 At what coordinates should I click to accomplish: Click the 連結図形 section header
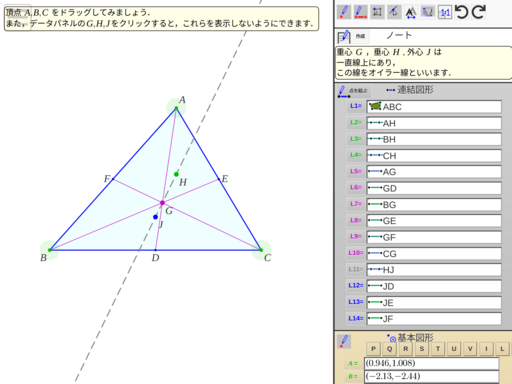[x=415, y=90]
